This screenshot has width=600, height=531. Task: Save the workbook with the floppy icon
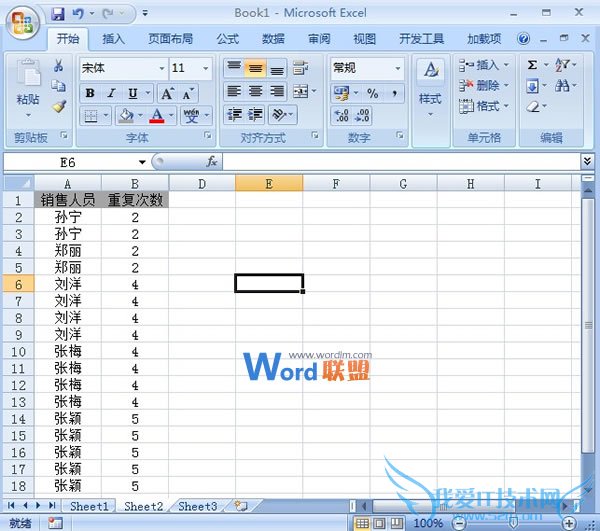58,14
